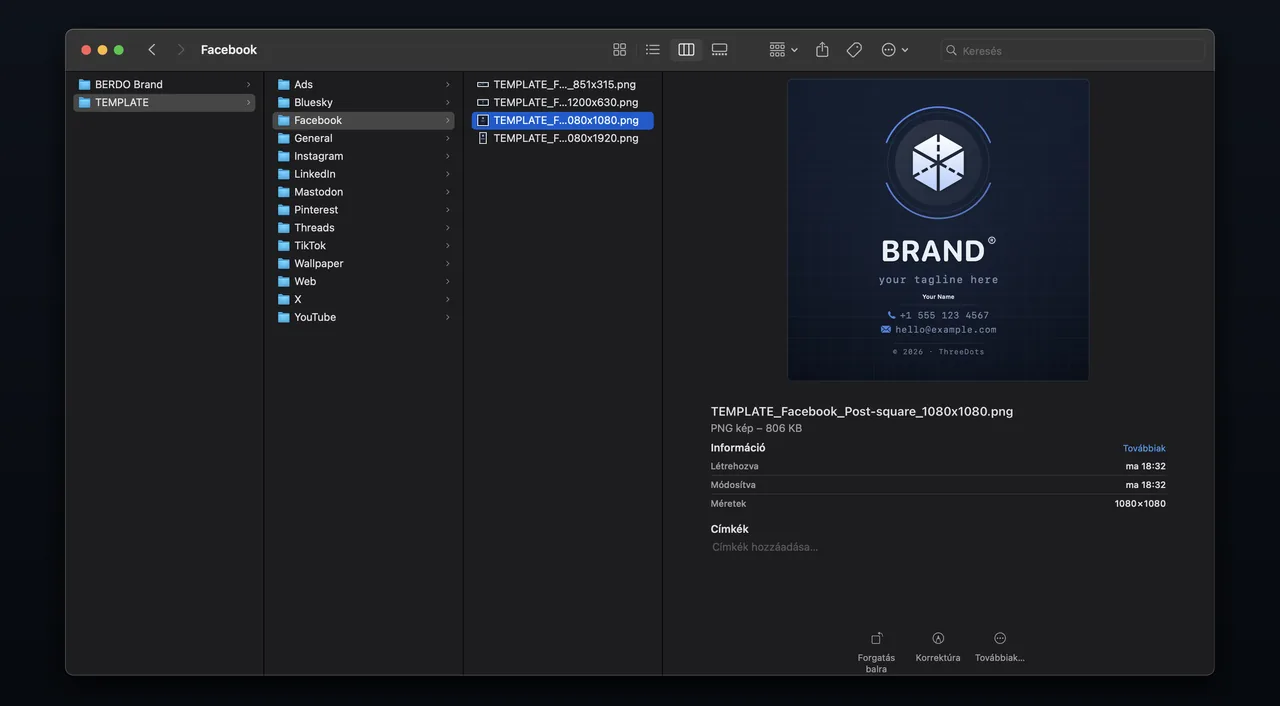Image resolution: width=1280 pixels, height=706 pixels.
Task: Click Címkék hozzáadása tag field
Action: click(765, 548)
